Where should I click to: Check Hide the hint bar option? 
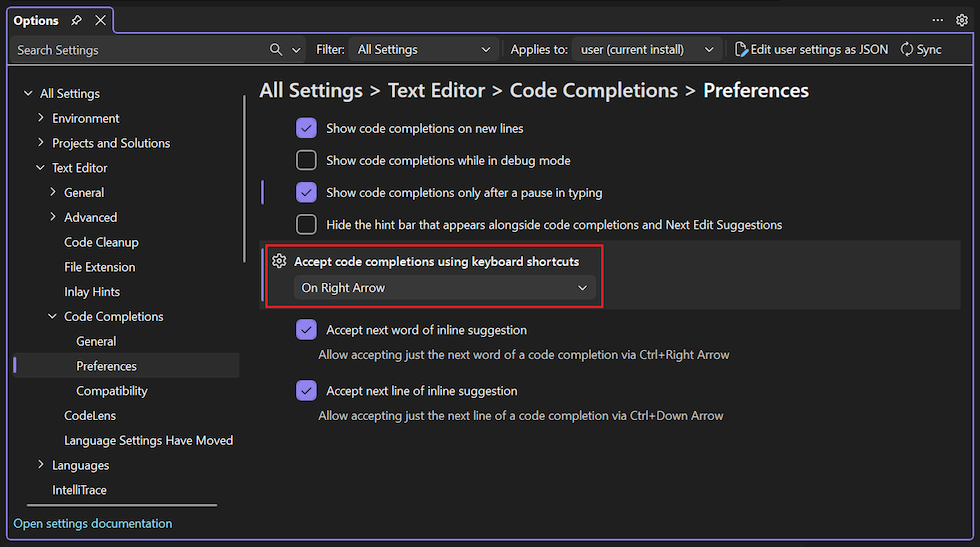pyautogui.click(x=306, y=224)
